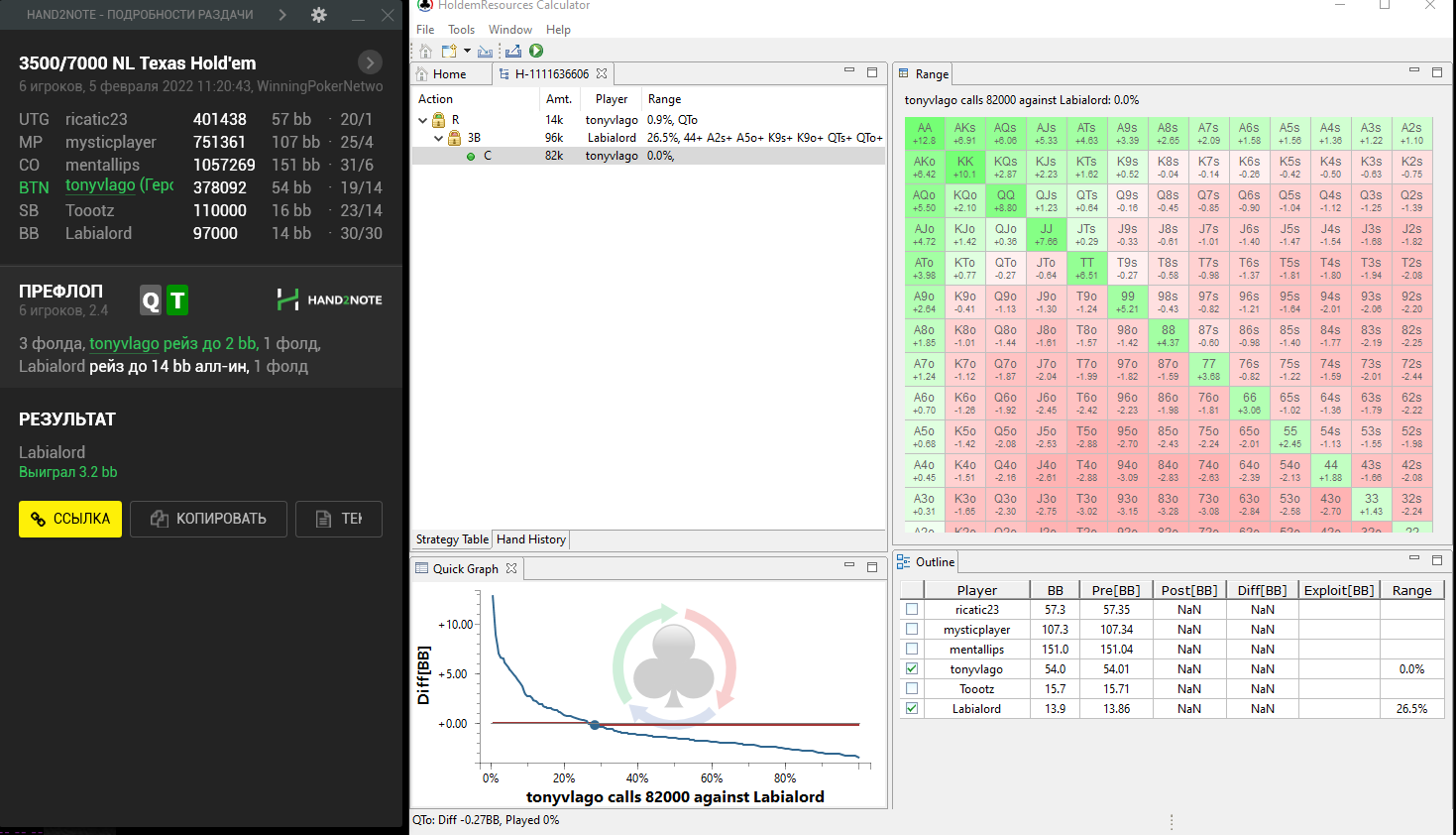Click tonyvlago player link in BTN row
Viewport: 1456px width, 835px height.
(x=100, y=185)
